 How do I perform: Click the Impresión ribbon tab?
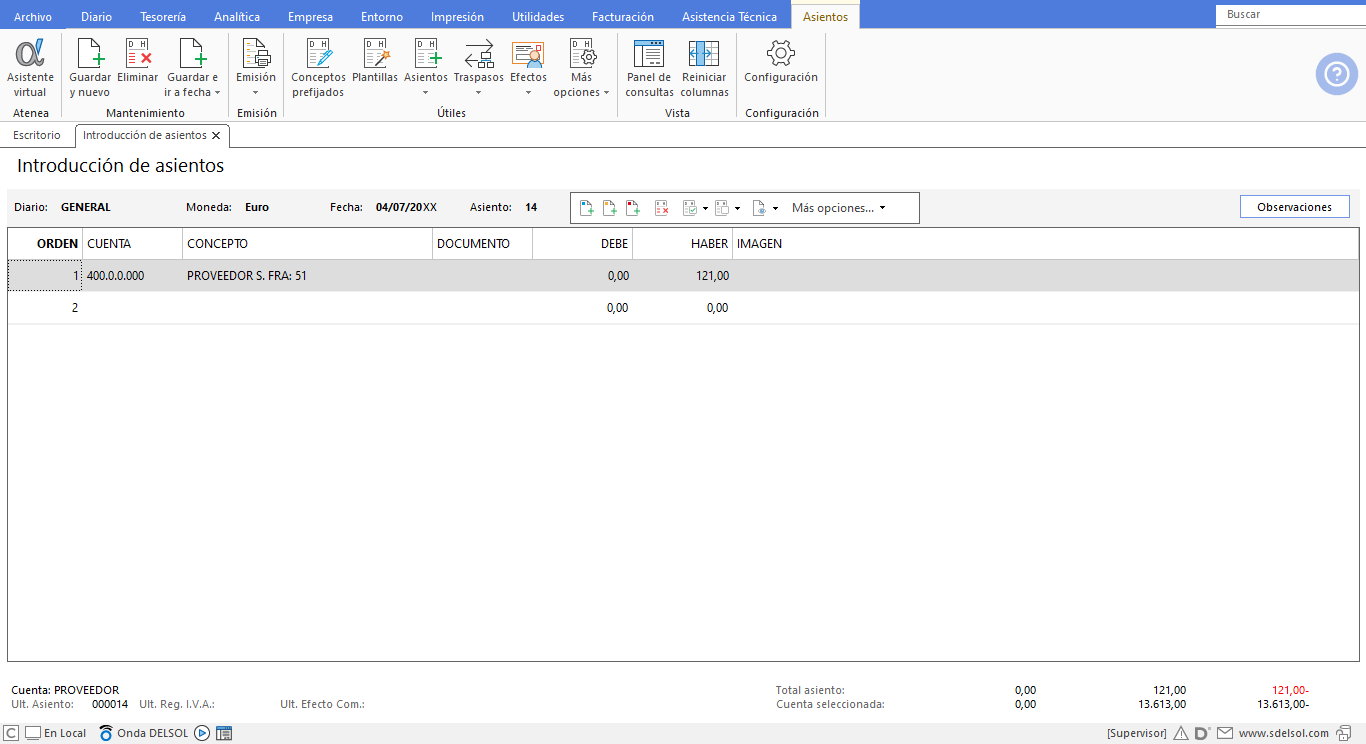(457, 17)
